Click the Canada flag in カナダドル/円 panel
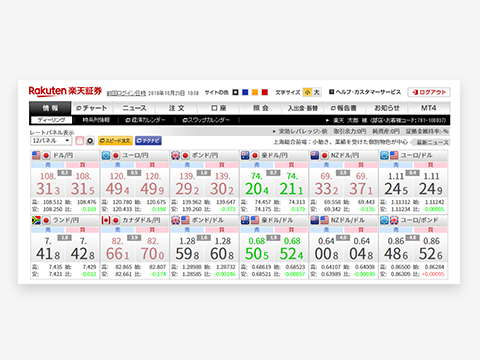 click(x=106, y=220)
